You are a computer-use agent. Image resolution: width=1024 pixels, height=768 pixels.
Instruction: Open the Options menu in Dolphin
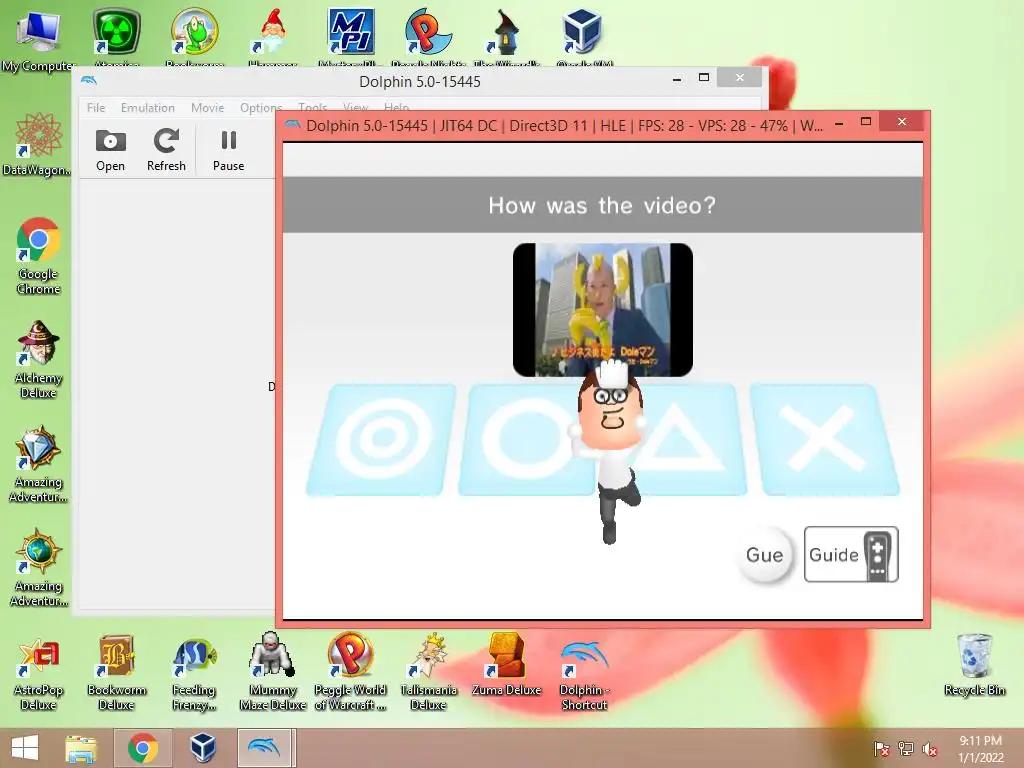[261, 108]
